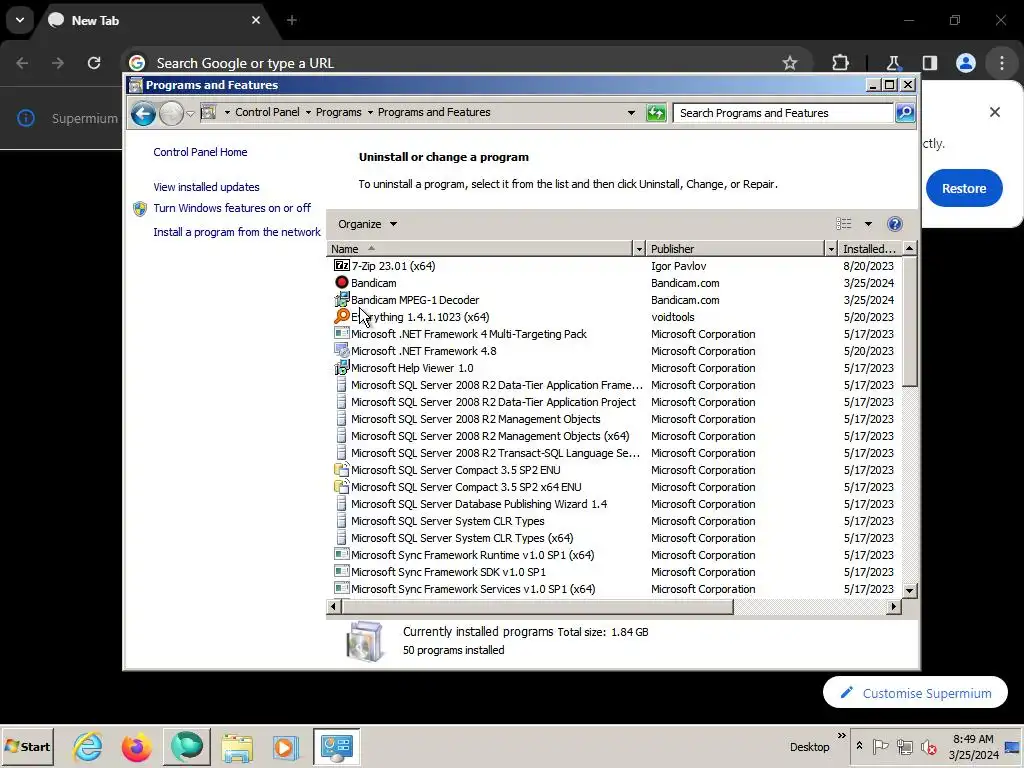Click the horizontal scrollbar thumb in program list

click(537, 607)
